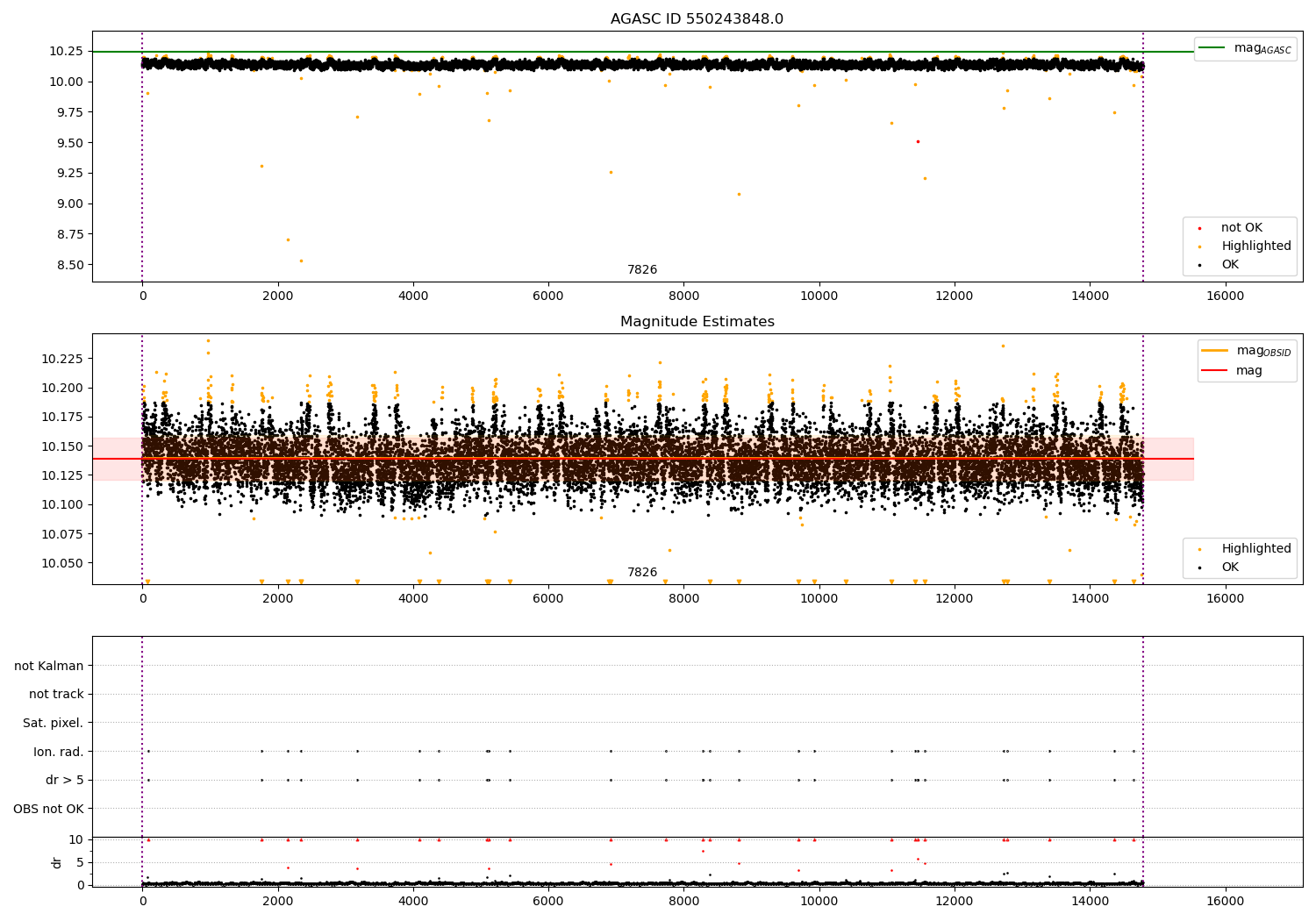Click the red 'not OK' legend marker in top plot

coord(1199,228)
